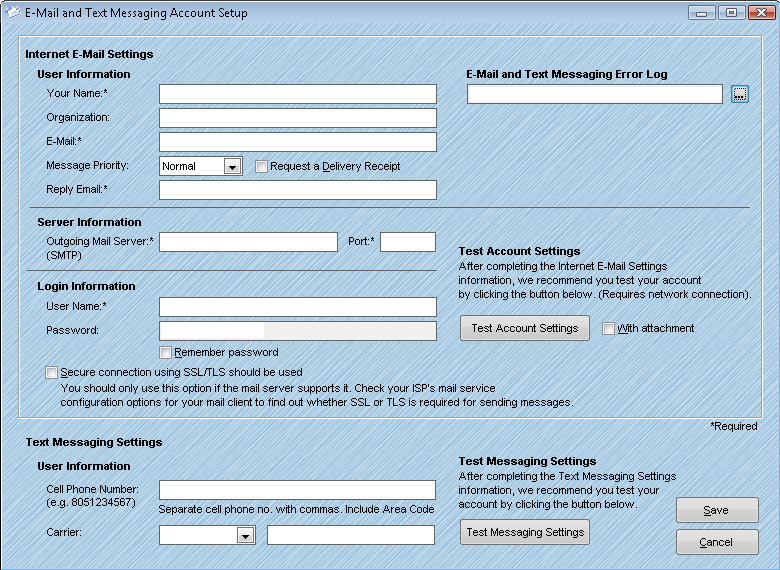Click the carrier text box beside dropdown
The height and width of the screenshot is (570, 780).
pyautogui.click(x=351, y=535)
